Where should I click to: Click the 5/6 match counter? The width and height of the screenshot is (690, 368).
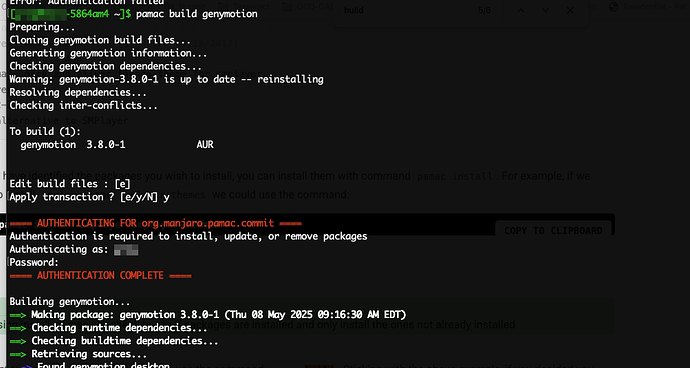coord(484,10)
